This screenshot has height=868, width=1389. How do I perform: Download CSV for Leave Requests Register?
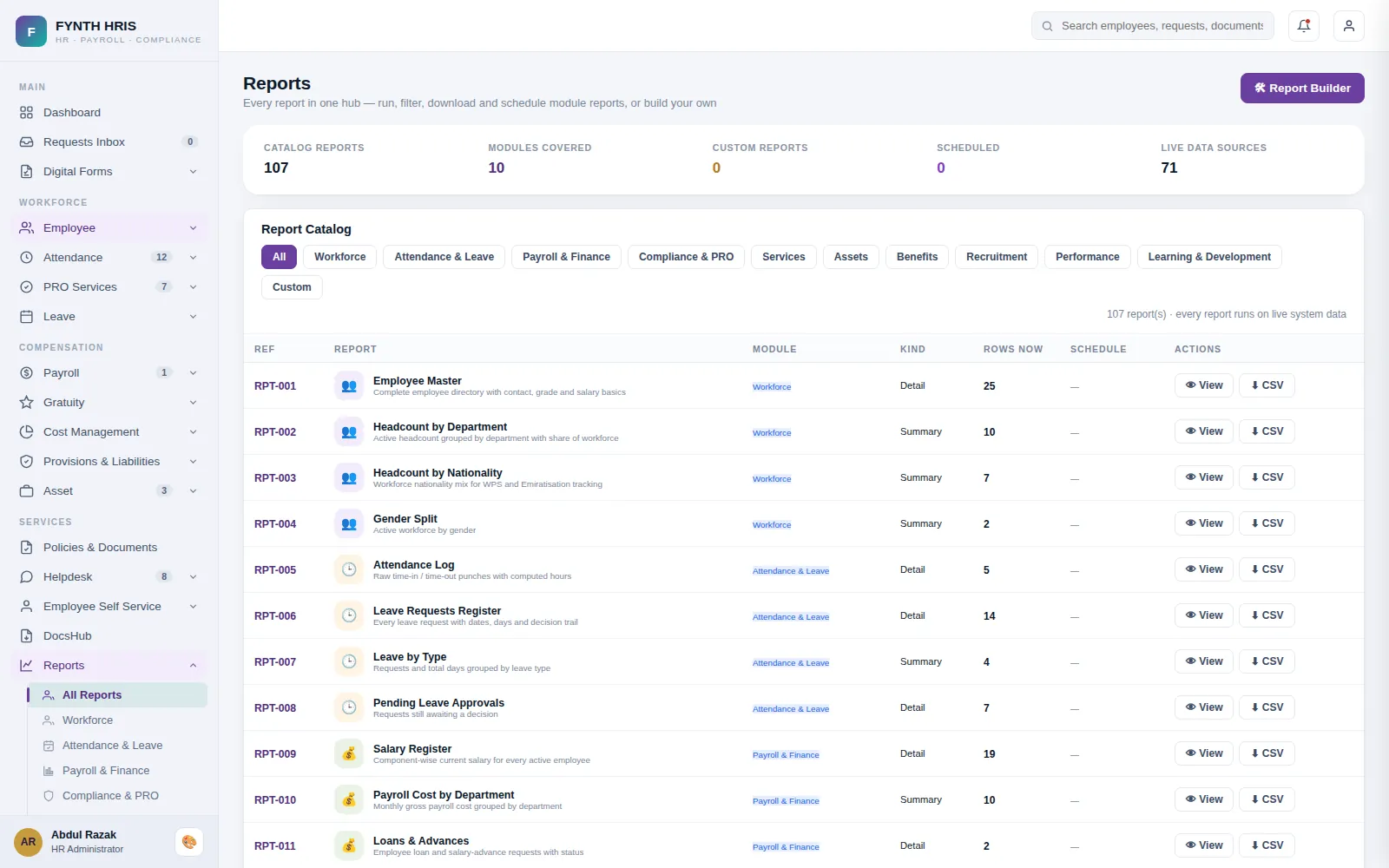pos(1267,615)
